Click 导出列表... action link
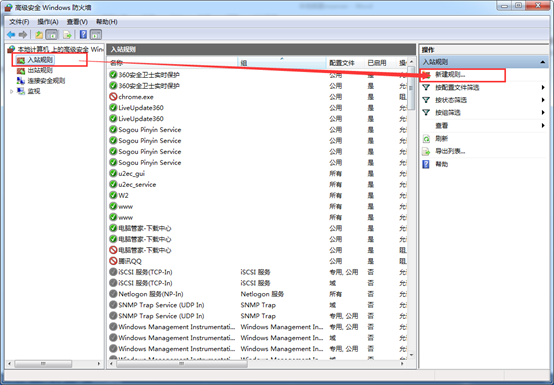The image size is (554, 385). pyautogui.click(x=450, y=151)
